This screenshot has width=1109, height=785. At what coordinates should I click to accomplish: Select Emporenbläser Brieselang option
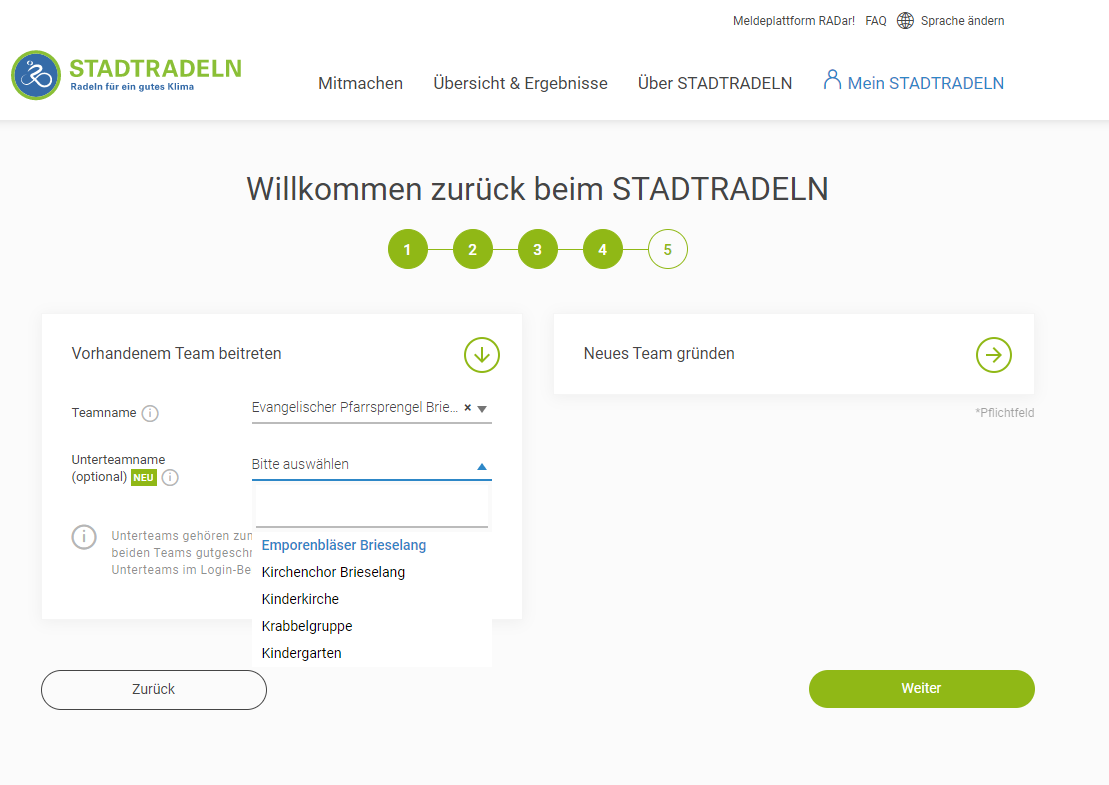point(344,545)
